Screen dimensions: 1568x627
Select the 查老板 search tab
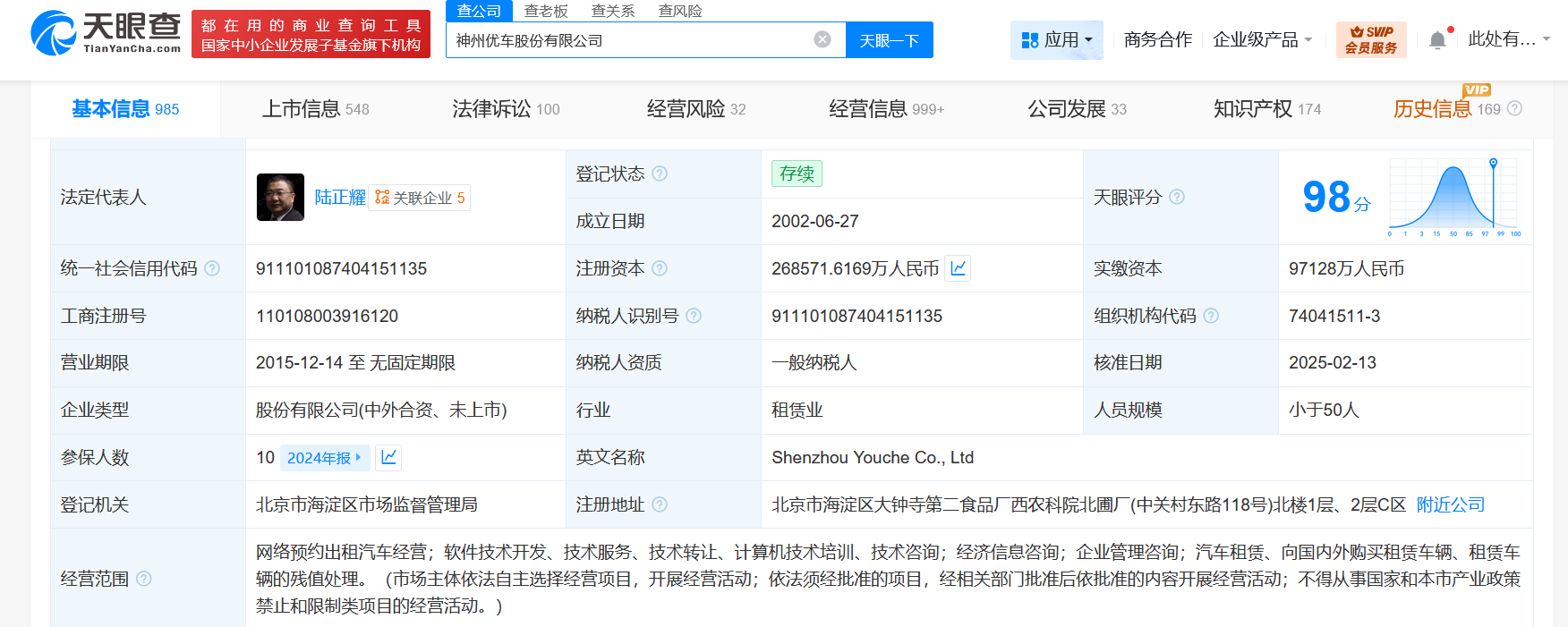coord(546,11)
